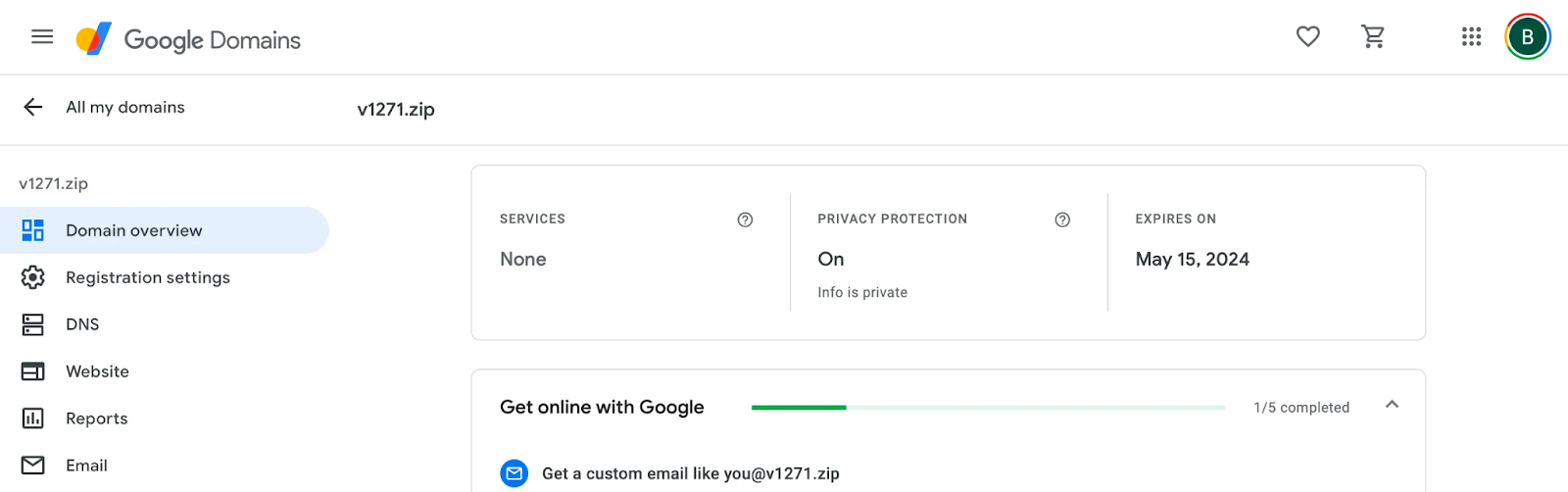Open the favorites heart icon

(x=1307, y=37)
